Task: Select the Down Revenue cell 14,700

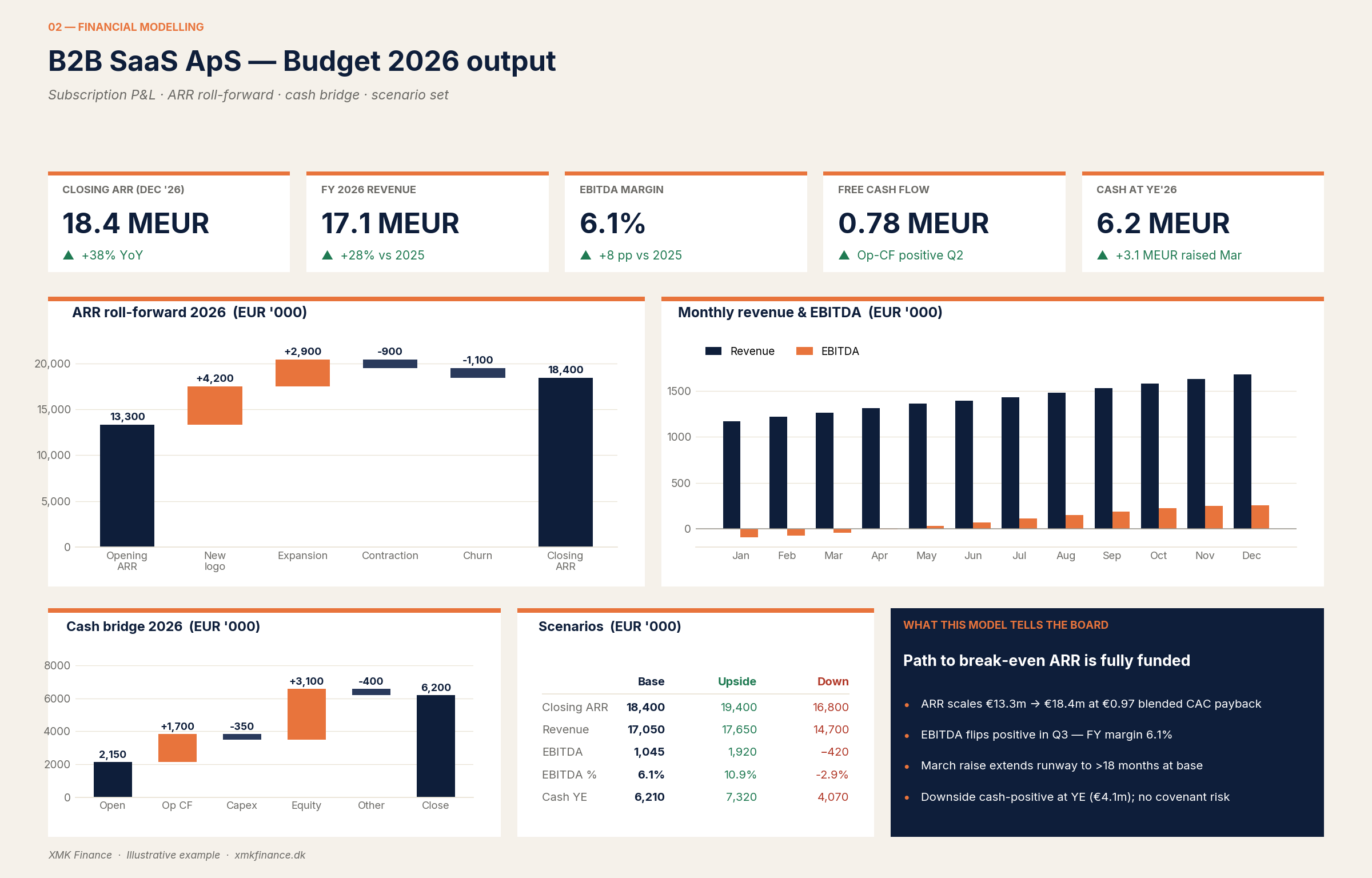Action: (x=831, y=729)
